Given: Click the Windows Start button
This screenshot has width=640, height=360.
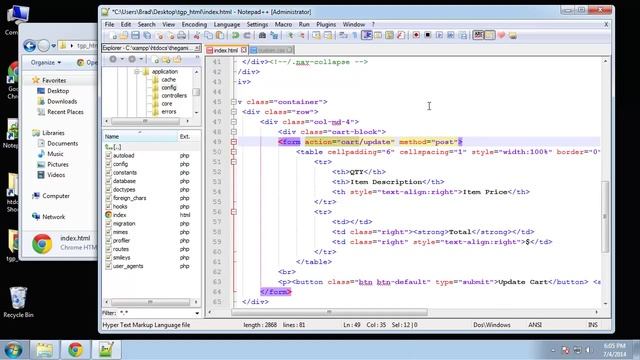Looking at the screenshot, I should point(13,350).
